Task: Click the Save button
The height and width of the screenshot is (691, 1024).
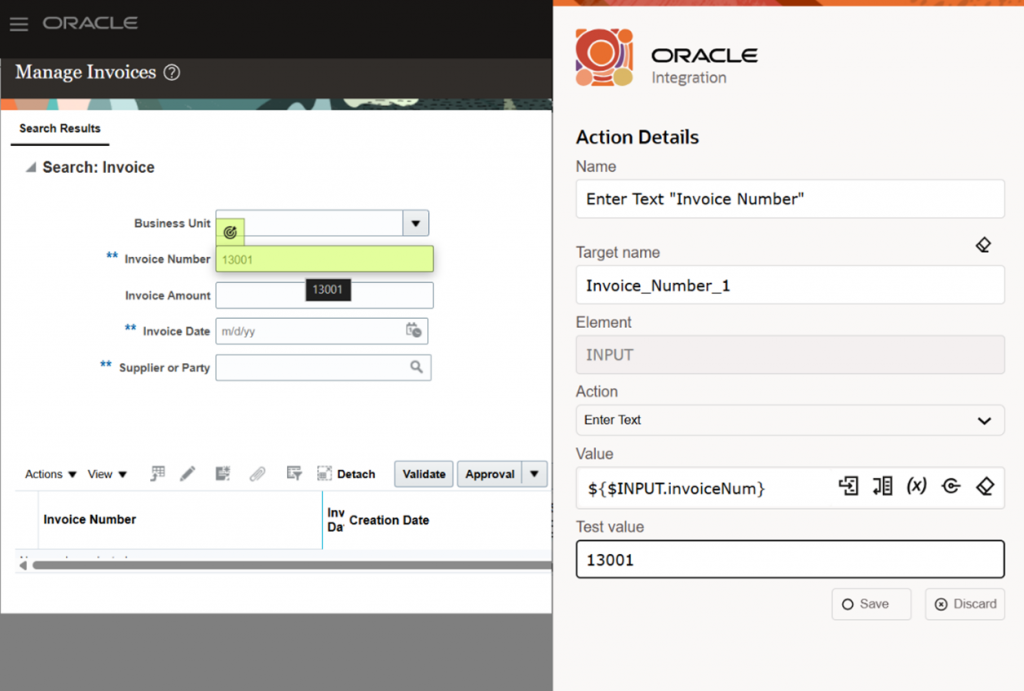Action: click(871, 604)
